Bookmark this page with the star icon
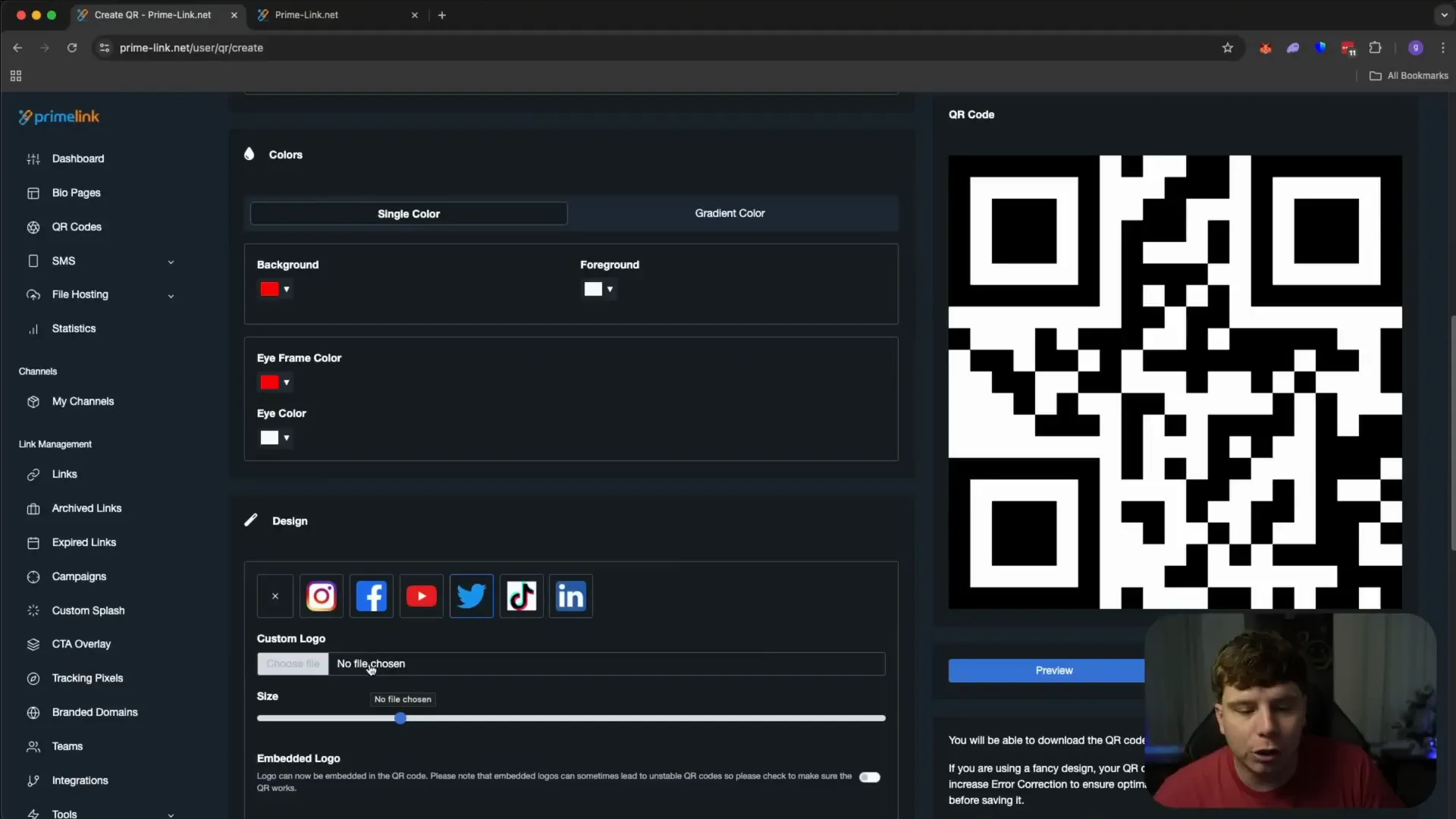This screenshot has width=1456, height=819. pos(1228,48)
